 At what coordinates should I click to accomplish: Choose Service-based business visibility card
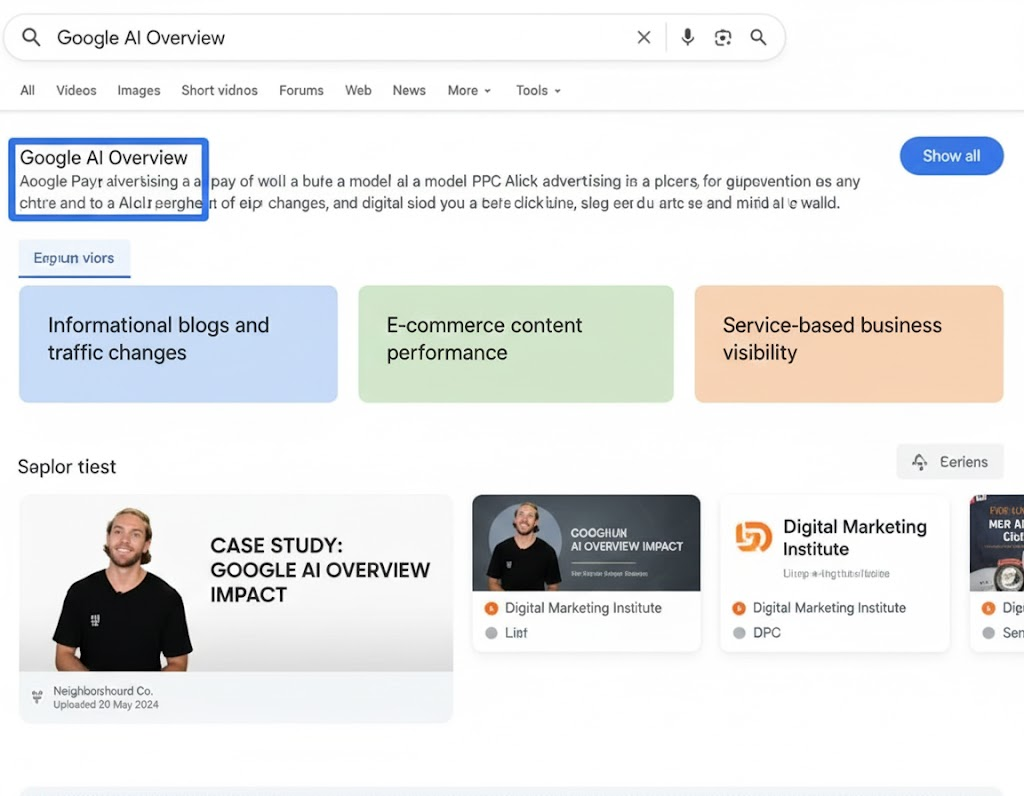[x=848, y=344]
